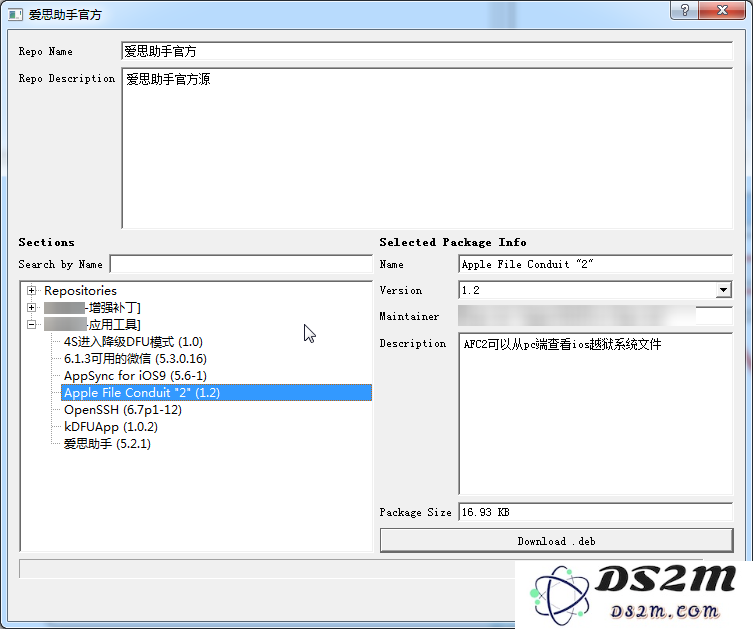Select 爱思助手 (5.2.1) package

coord(107,444)
